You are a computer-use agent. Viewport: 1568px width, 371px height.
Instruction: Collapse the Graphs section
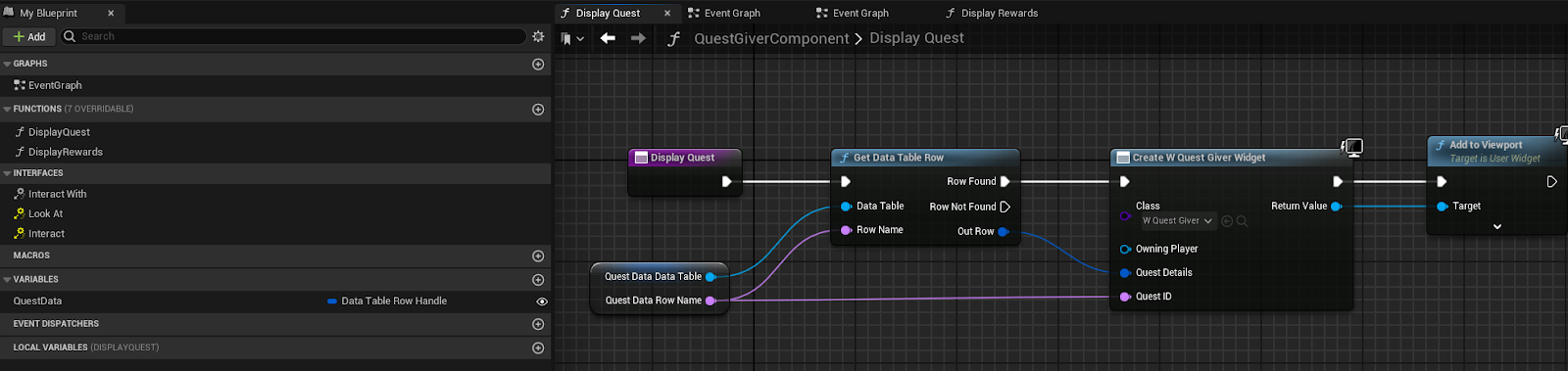(x=7, y=64)
